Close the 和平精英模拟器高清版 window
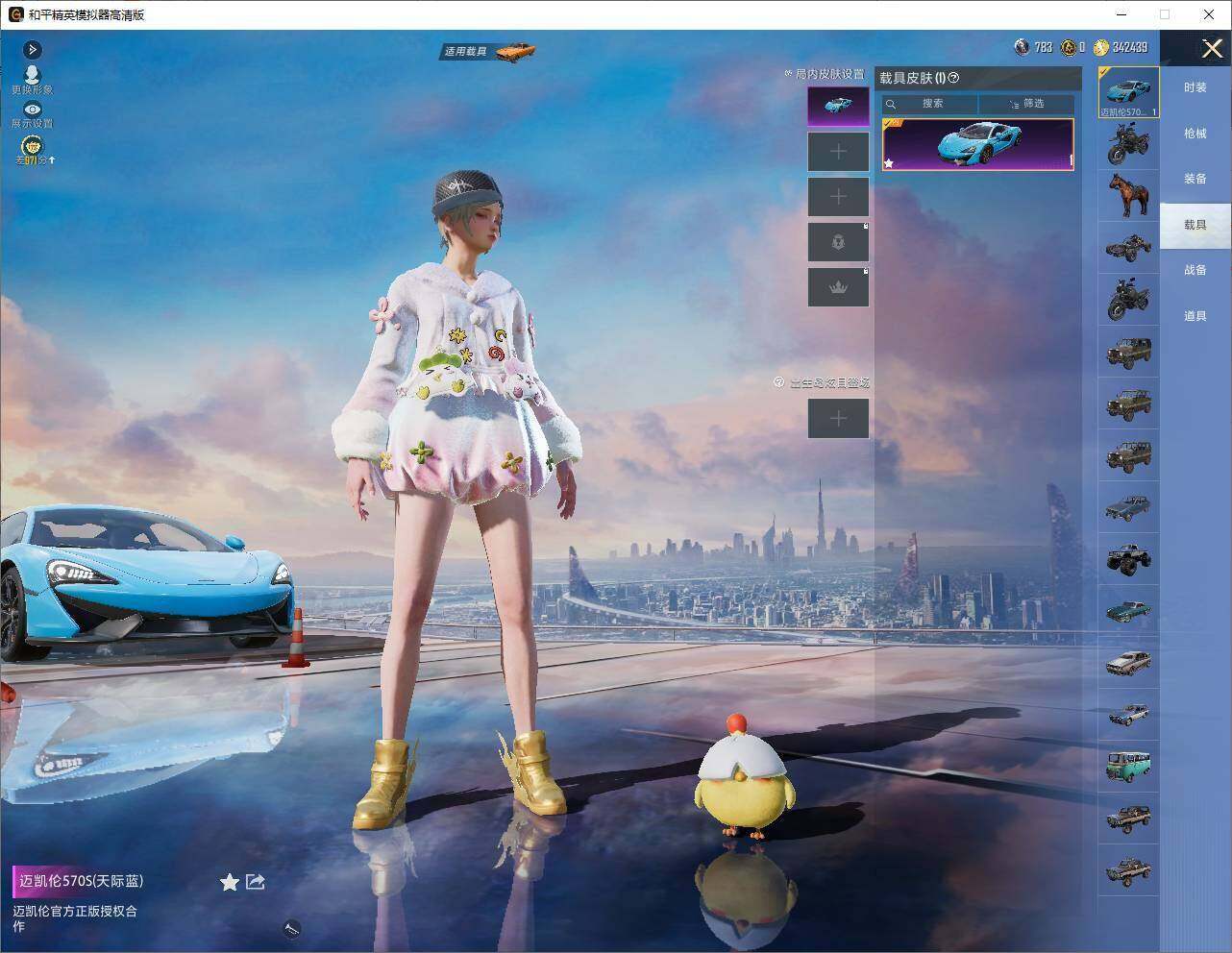 1209,14
